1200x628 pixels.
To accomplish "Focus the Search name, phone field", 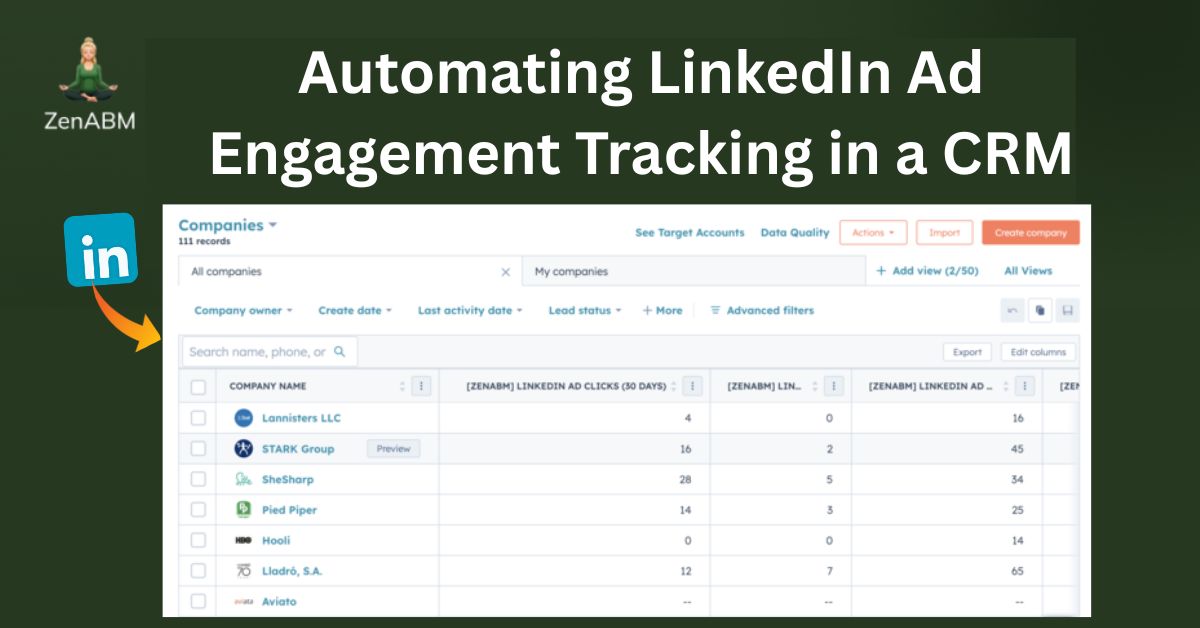I will pos(269,352).
